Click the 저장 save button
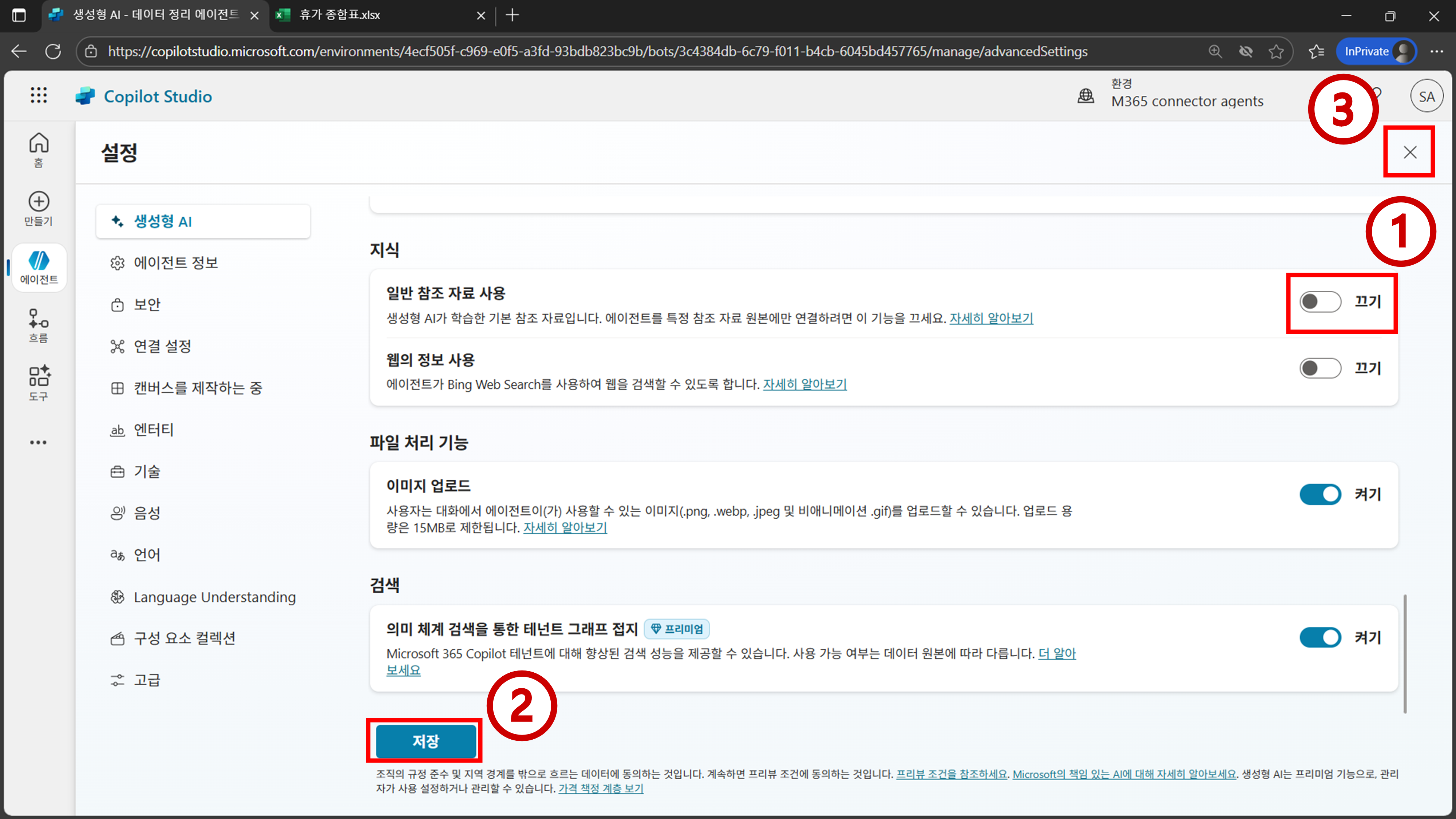This screenshot has height=819, width=1456. coord(426,741)
